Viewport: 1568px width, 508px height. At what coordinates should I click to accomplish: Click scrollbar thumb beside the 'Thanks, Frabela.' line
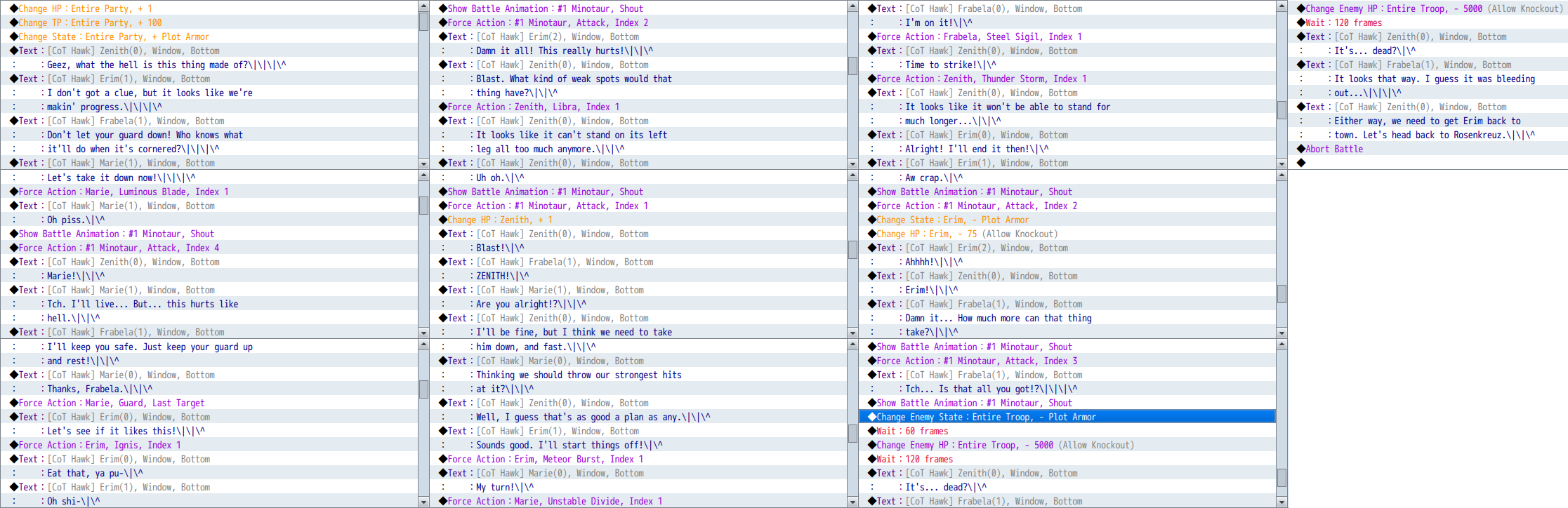point(423,389)
